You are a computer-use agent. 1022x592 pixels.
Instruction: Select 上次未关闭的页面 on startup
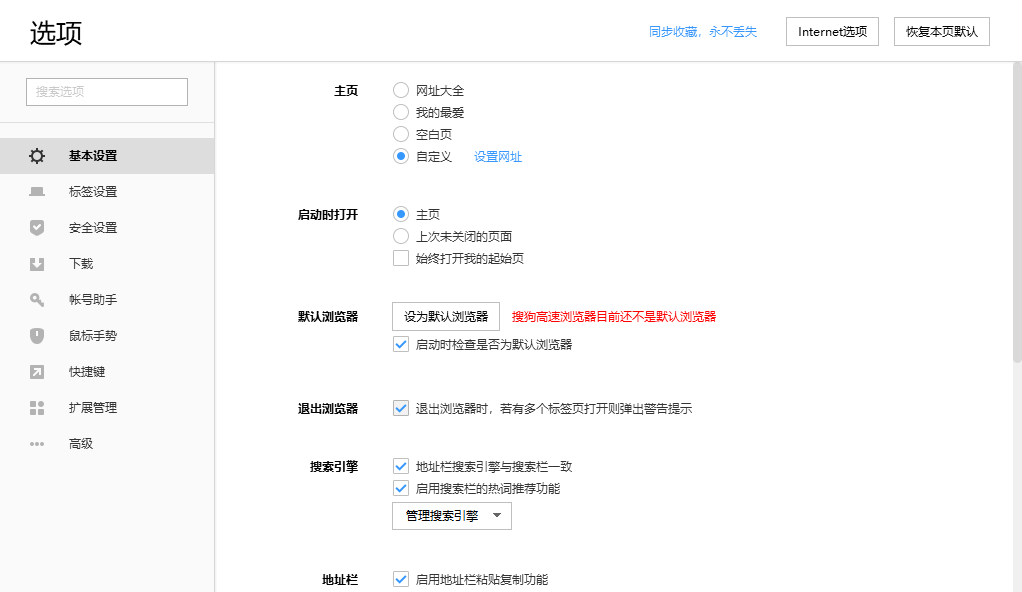coord(401,236)
